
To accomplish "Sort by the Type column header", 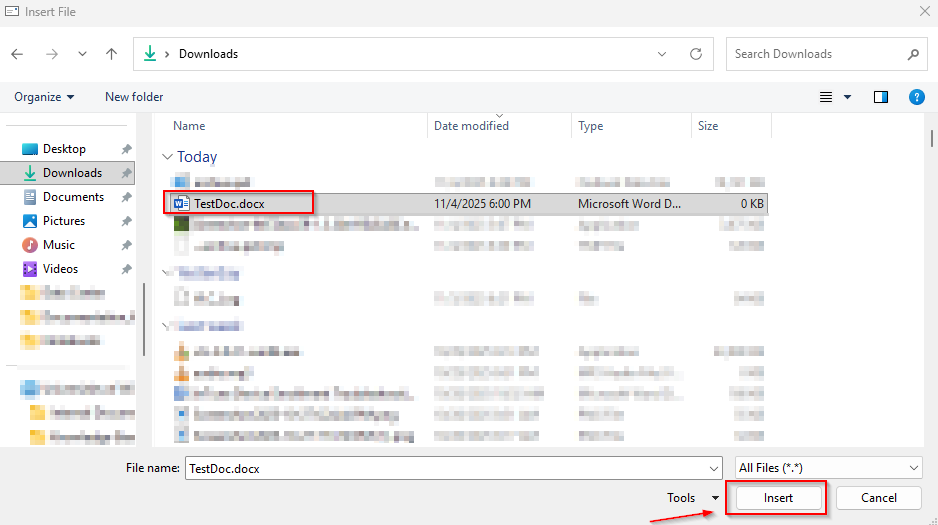I will pyautogui.click(x=590, y=126).
